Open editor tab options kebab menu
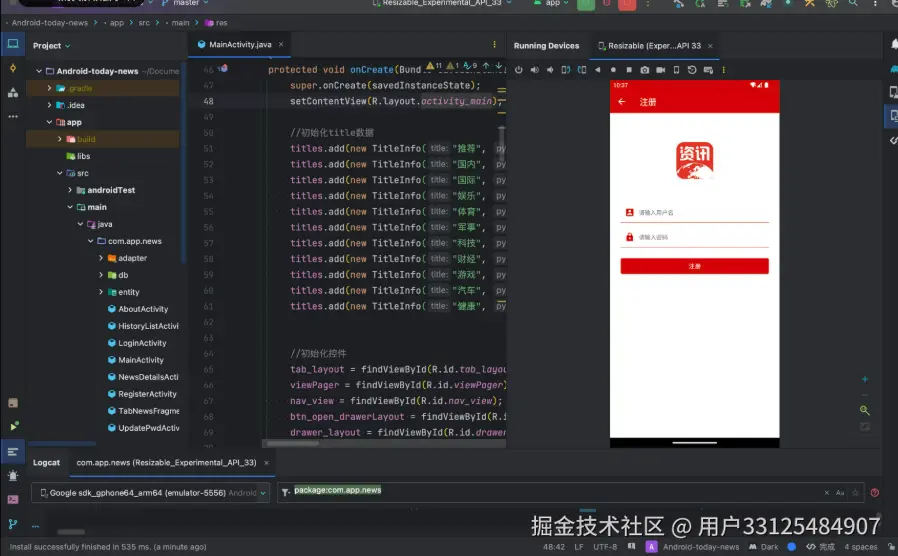Screen dimensions: 898x556 [494, 45]
